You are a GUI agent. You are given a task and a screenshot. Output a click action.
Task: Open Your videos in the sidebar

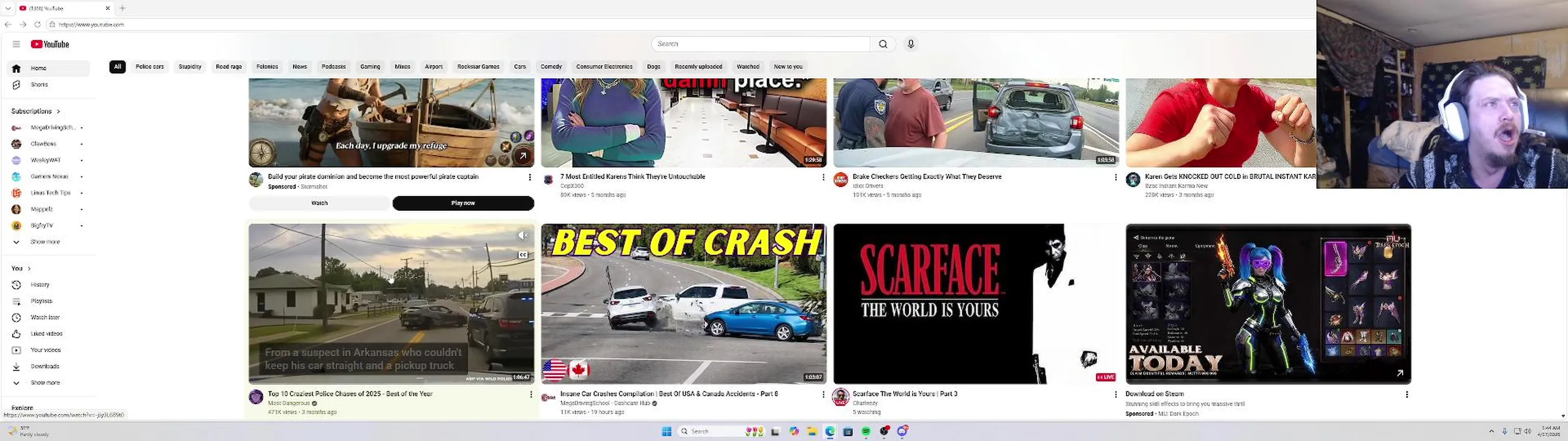(x=48, y=350)
